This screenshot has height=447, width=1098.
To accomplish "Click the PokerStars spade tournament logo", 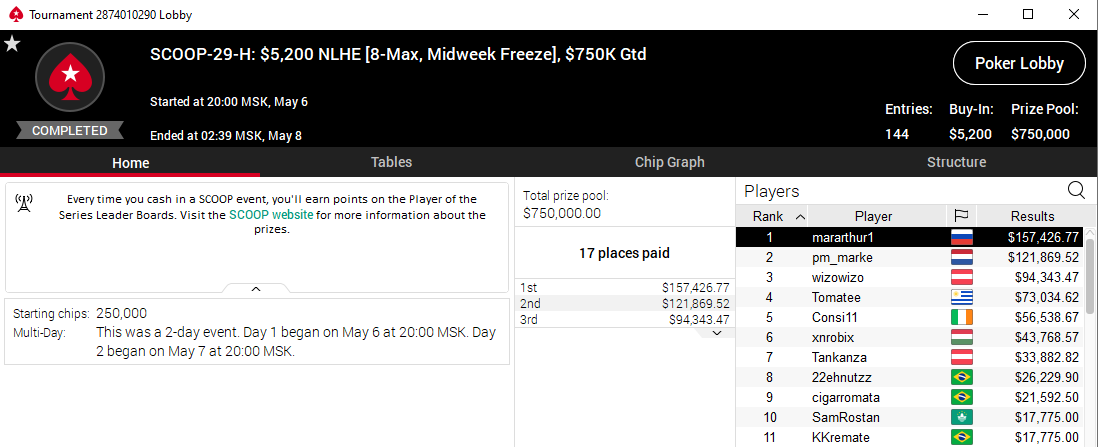I will point(70,78).
